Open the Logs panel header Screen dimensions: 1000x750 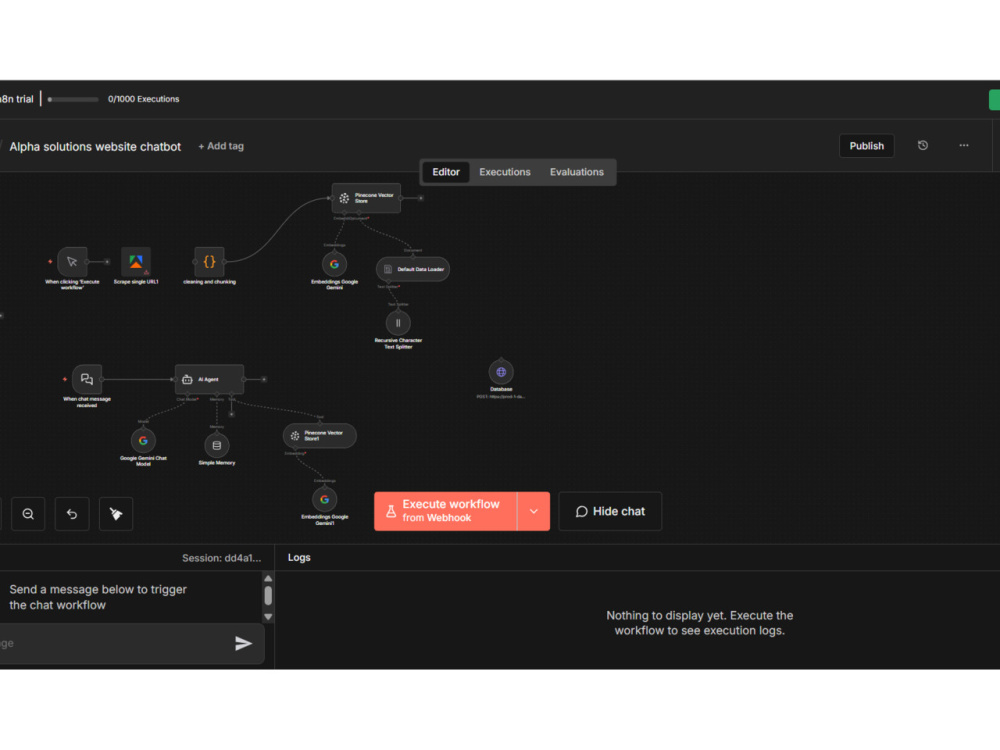[x=299, y=557]
